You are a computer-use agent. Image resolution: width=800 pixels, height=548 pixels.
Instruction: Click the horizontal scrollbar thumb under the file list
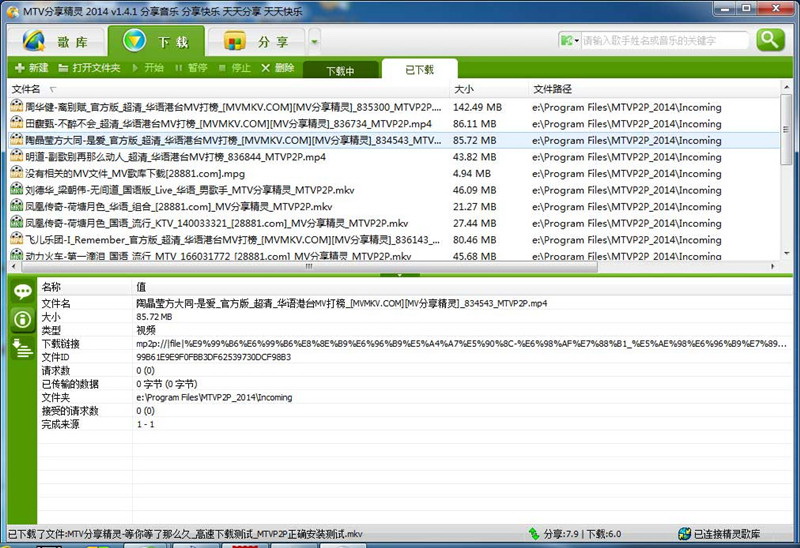click(309, 267)
